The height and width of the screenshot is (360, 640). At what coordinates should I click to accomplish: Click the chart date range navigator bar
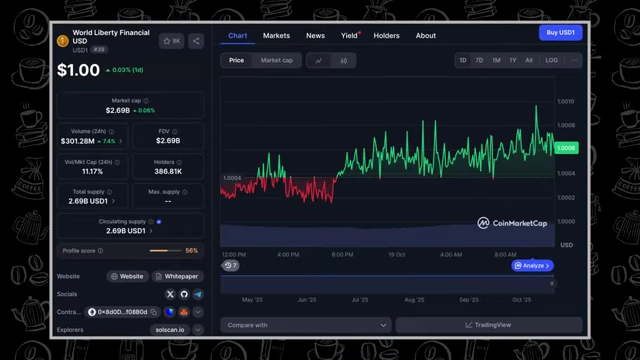(387, 284)
